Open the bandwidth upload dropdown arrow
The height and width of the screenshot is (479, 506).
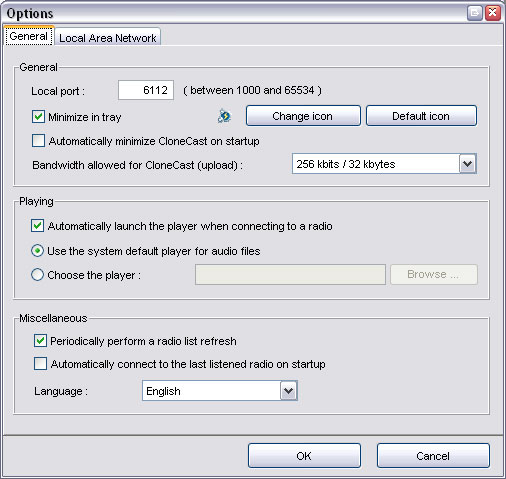468,164
